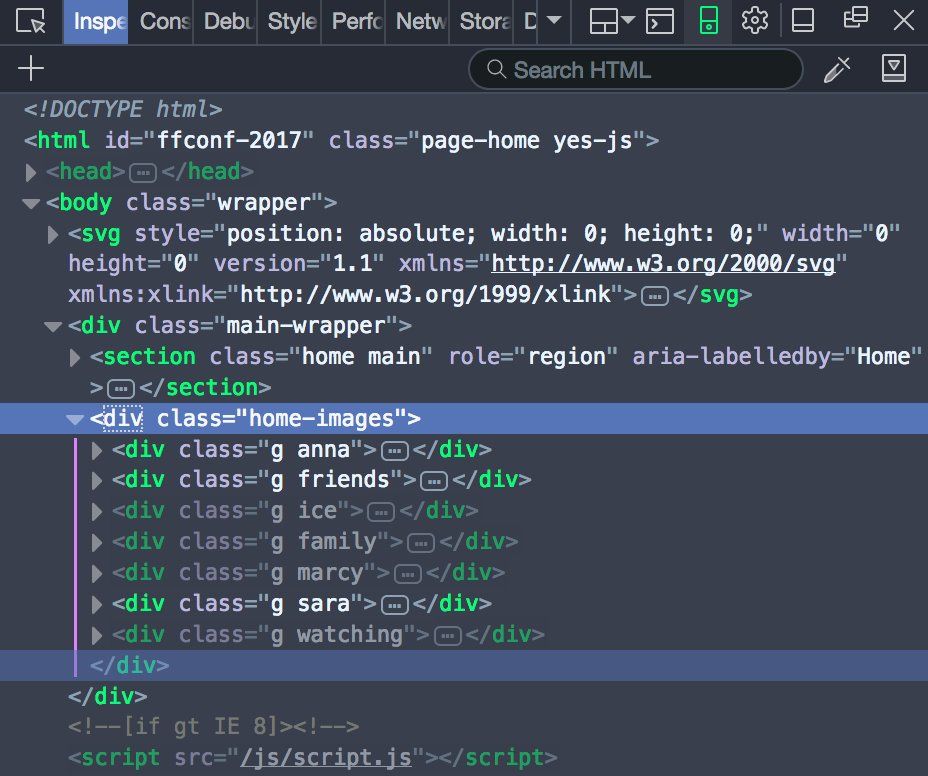Open the Storage tab
Screen dimensions: 928x776
(x=481, y=22)
